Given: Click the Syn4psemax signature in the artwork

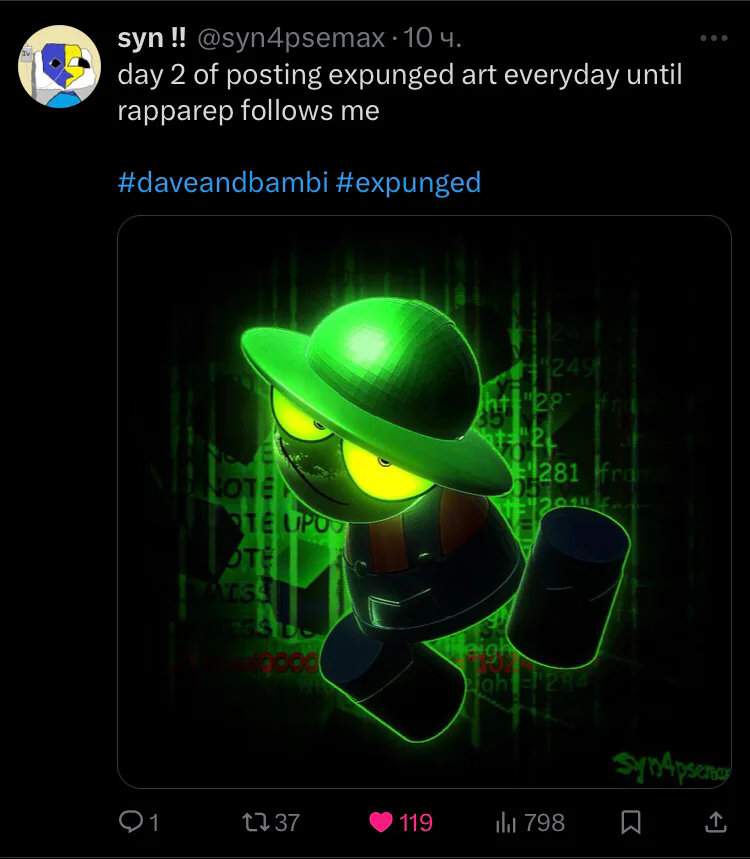Looking at the screenshot, I should point(671,766).
